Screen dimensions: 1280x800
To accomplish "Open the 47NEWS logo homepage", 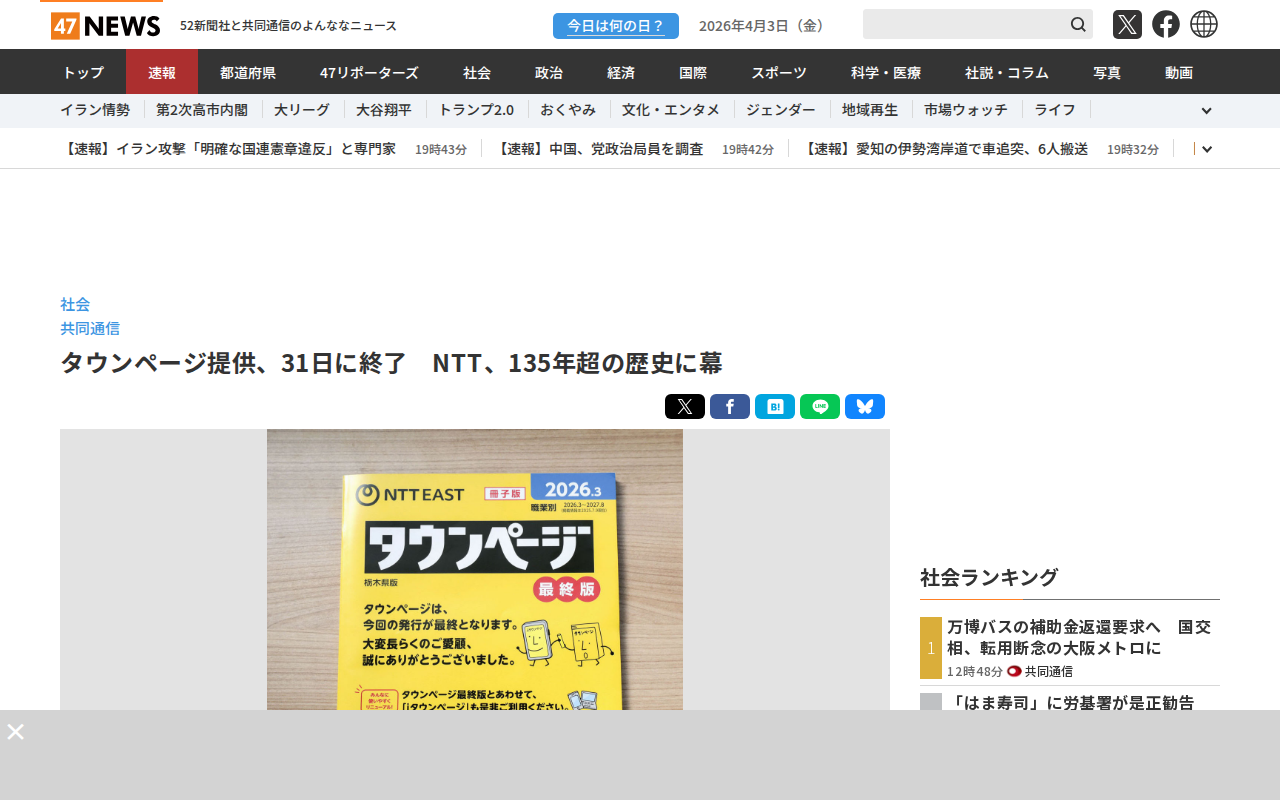I will click(x=106, y=25).
